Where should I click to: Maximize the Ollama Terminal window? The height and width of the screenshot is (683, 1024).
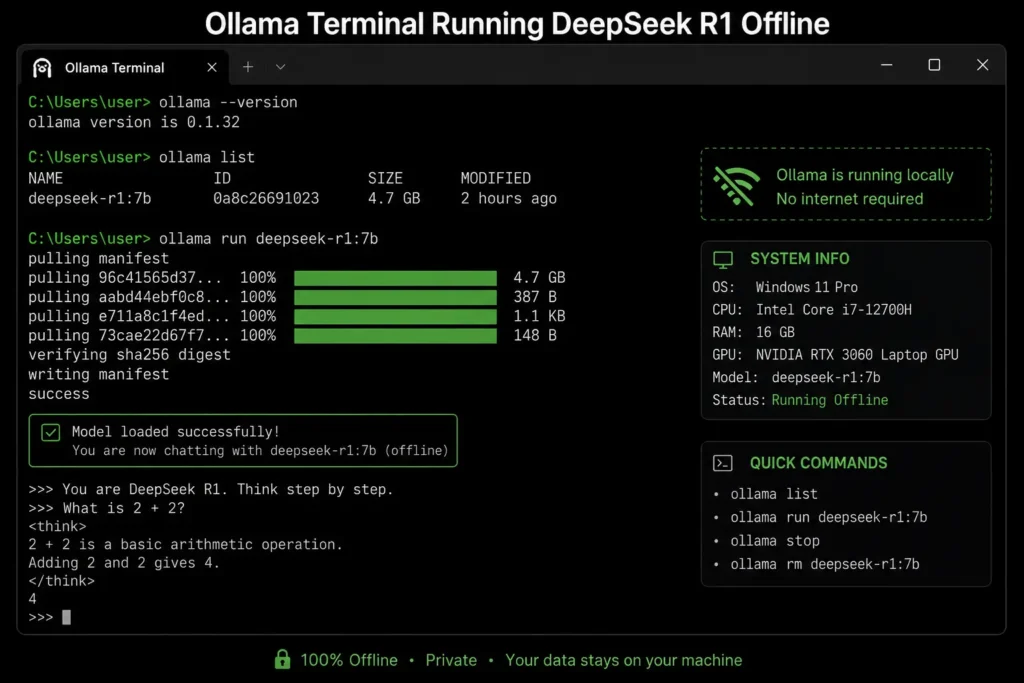(935, 65)
